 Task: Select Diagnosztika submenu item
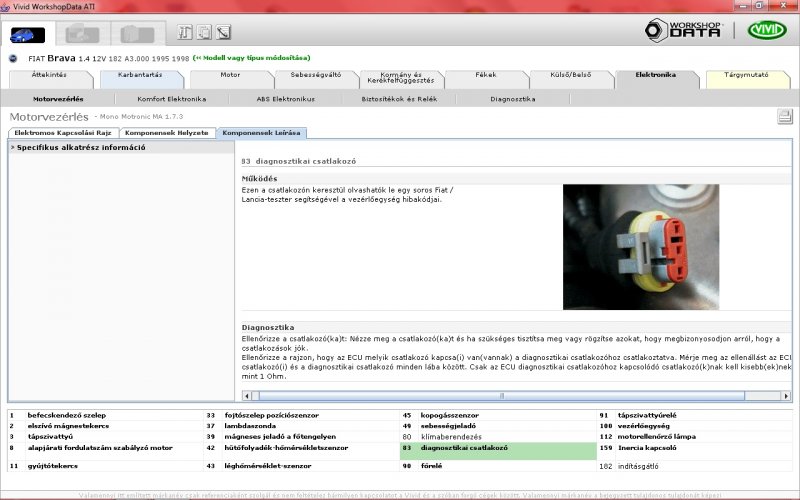513,99
